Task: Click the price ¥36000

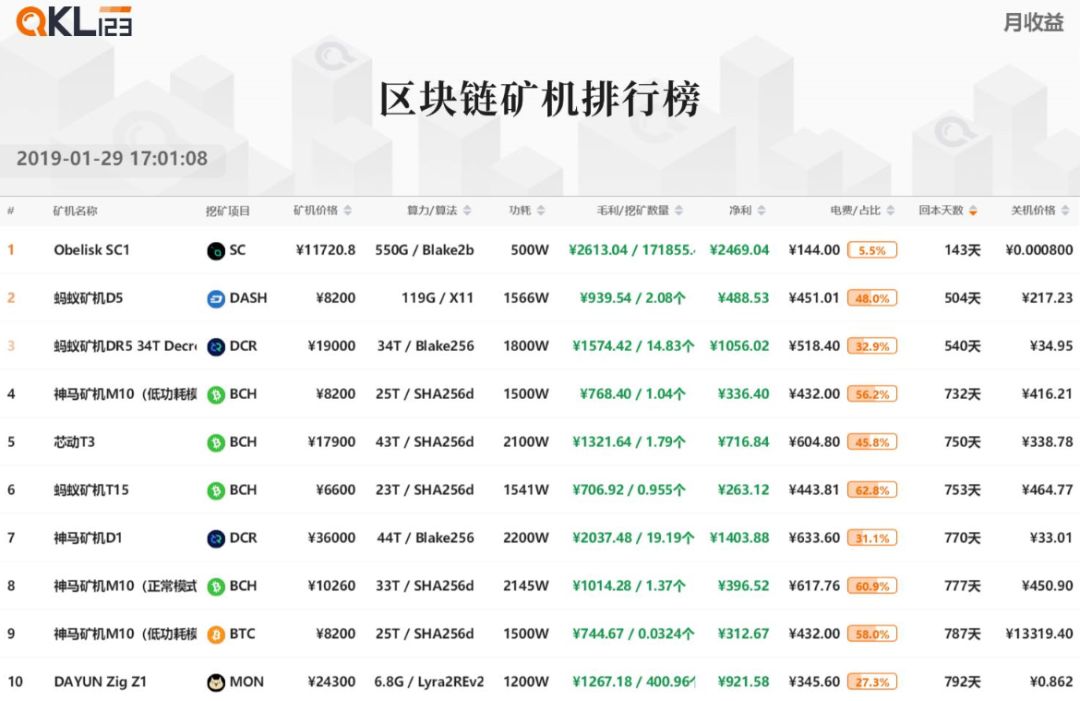Action: tap(331, 538)
